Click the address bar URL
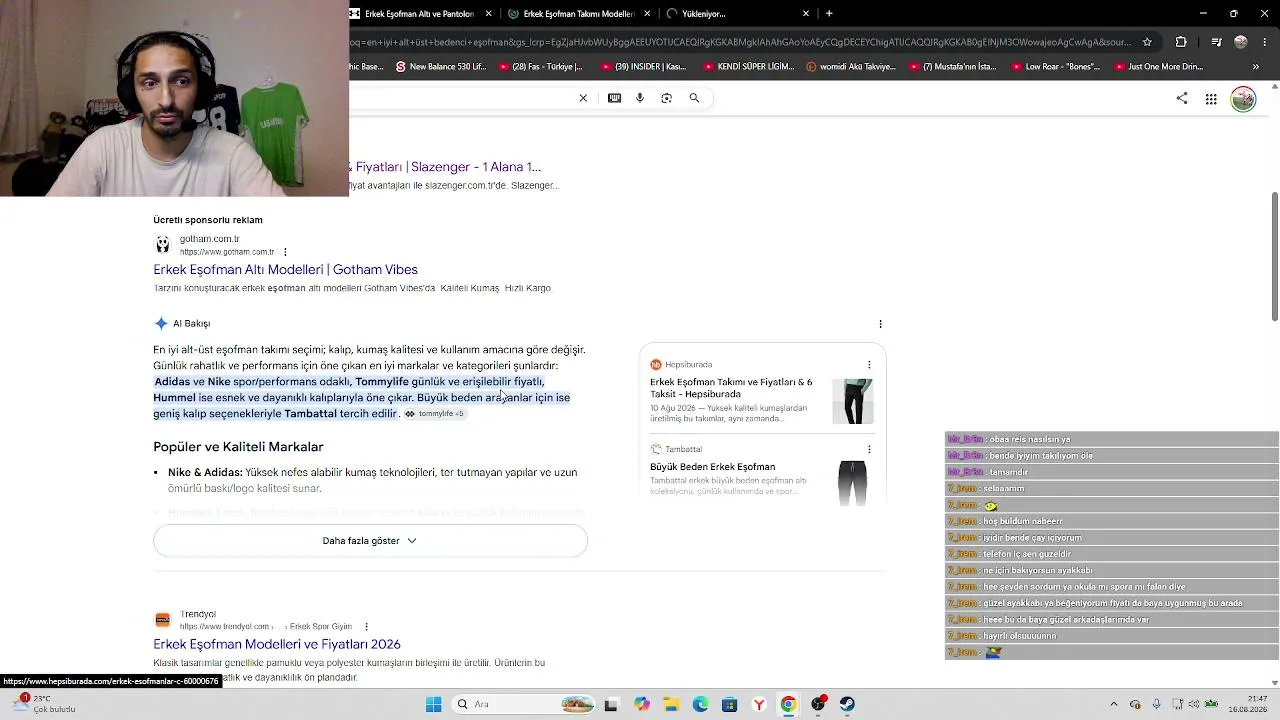This screenshot has height=720, width=1280. click(741, 42)
